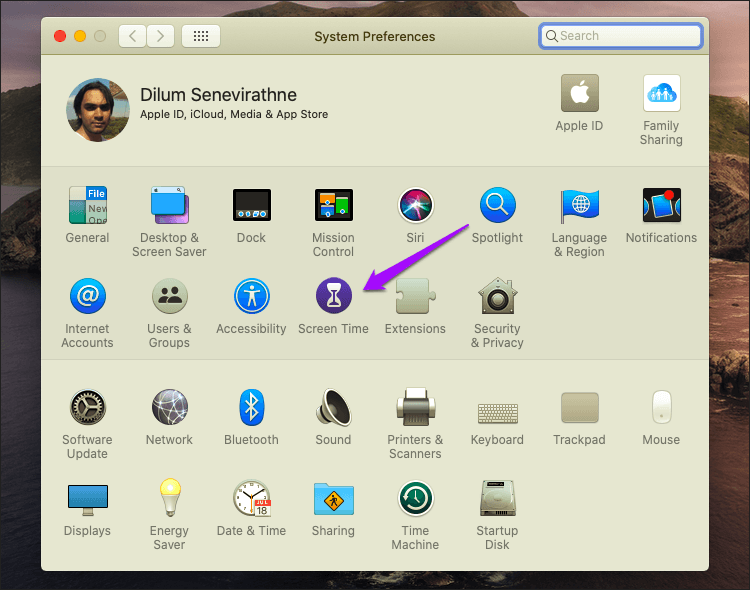
Task: Open Keyboard preferences
Action: (x=497, y=413)
